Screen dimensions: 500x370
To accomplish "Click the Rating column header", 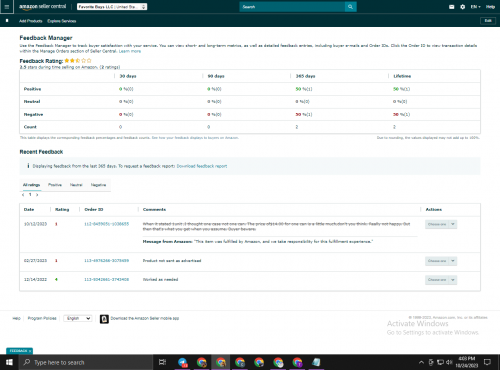I will click(62, 209).
